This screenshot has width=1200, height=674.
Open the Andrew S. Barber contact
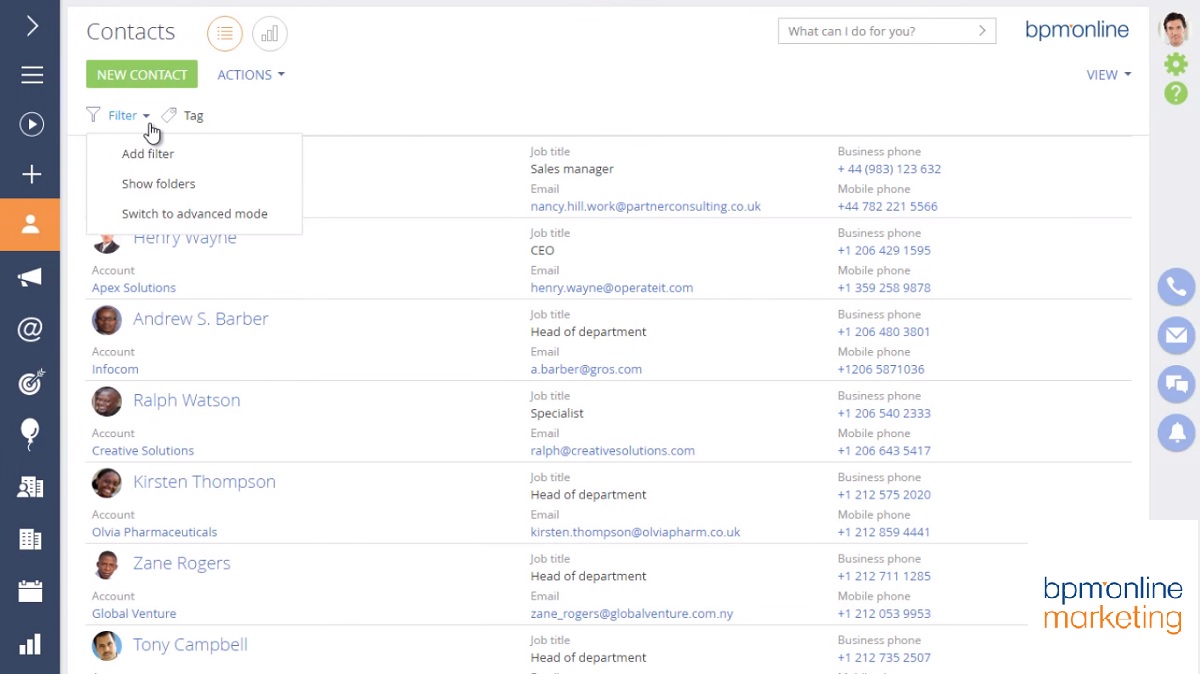tap(200, 319)
